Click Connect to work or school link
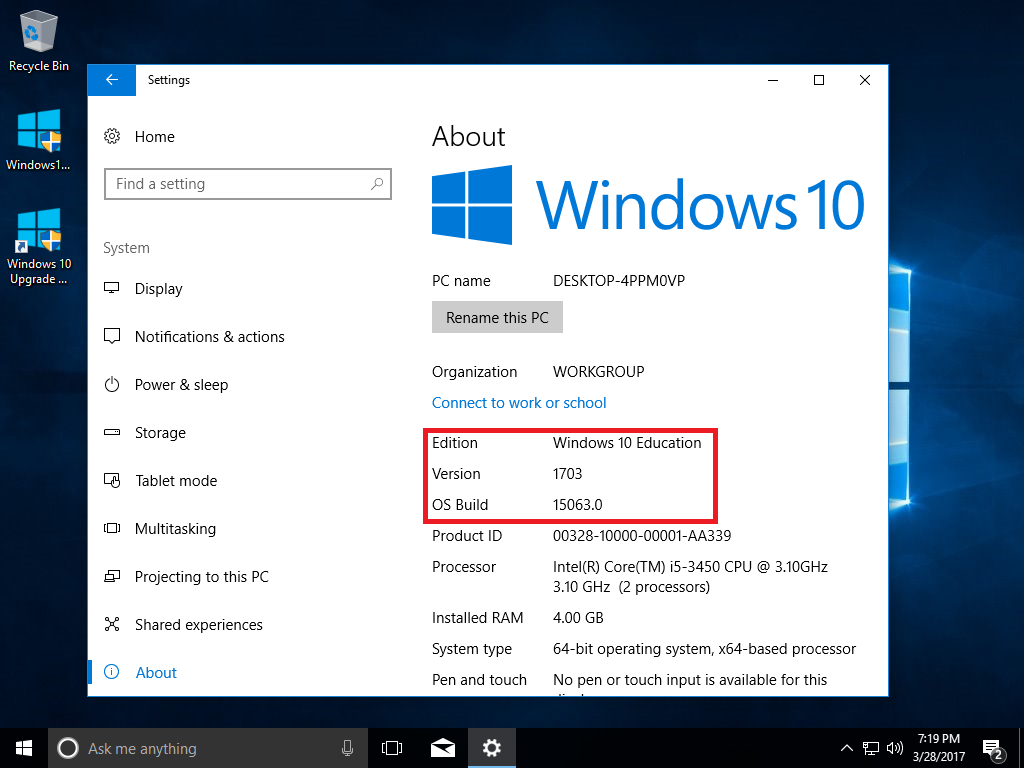The width and height of the screenshot is (1024, 768). click(519, 403)
